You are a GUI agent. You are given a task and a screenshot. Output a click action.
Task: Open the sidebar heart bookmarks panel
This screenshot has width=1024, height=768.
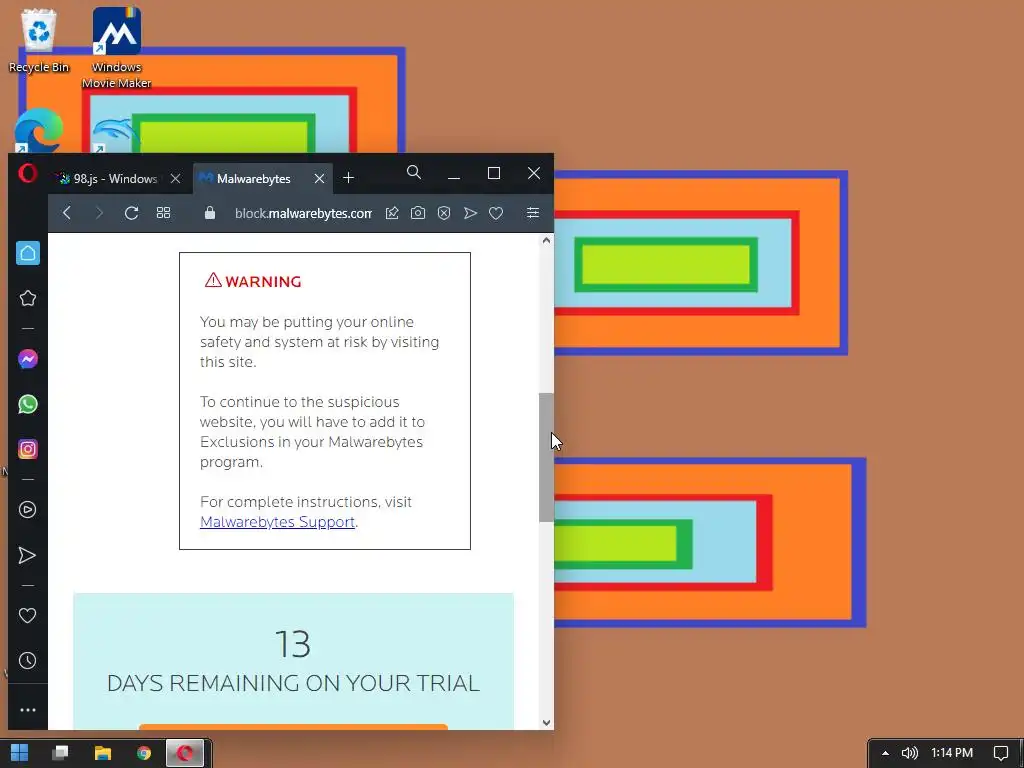[x=27, y=615]
